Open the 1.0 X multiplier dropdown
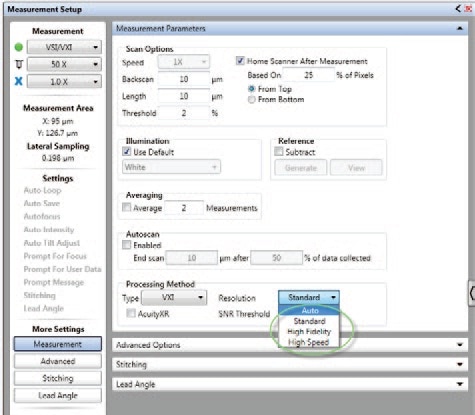 click(64, 81)
